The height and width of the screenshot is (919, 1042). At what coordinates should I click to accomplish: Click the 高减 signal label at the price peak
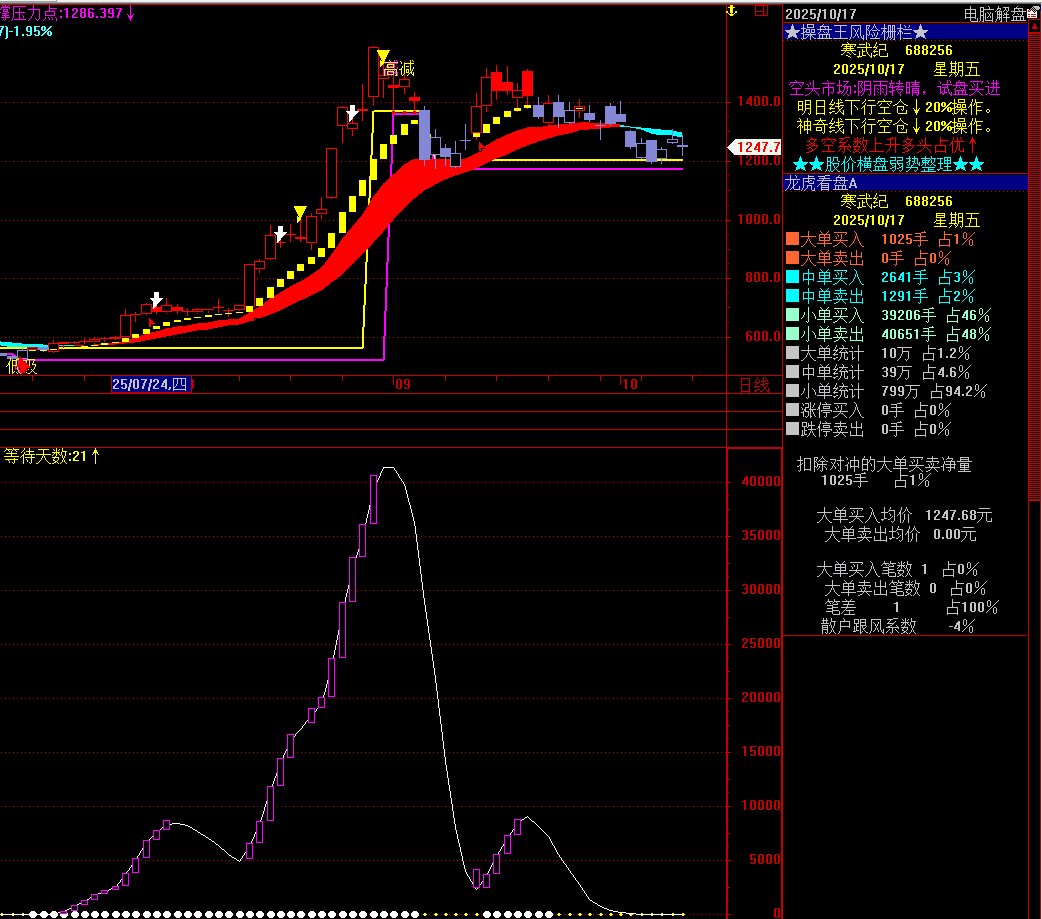pyautogui.click(x=398, y=69)
